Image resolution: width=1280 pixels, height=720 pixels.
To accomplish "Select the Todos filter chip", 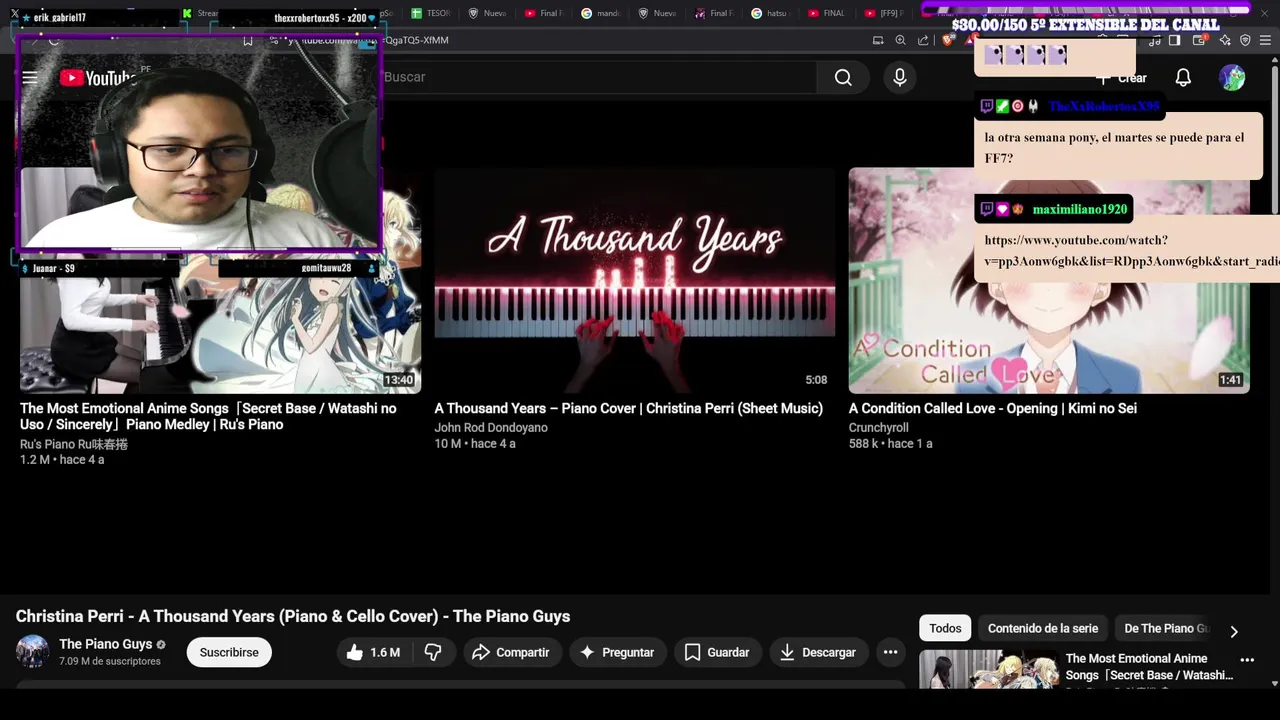I will point(945,628).
